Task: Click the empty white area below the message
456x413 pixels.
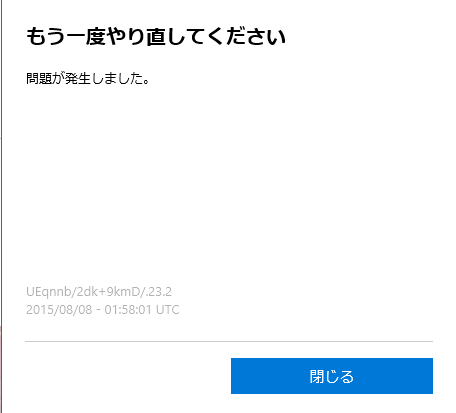Action: click(229, 183)
